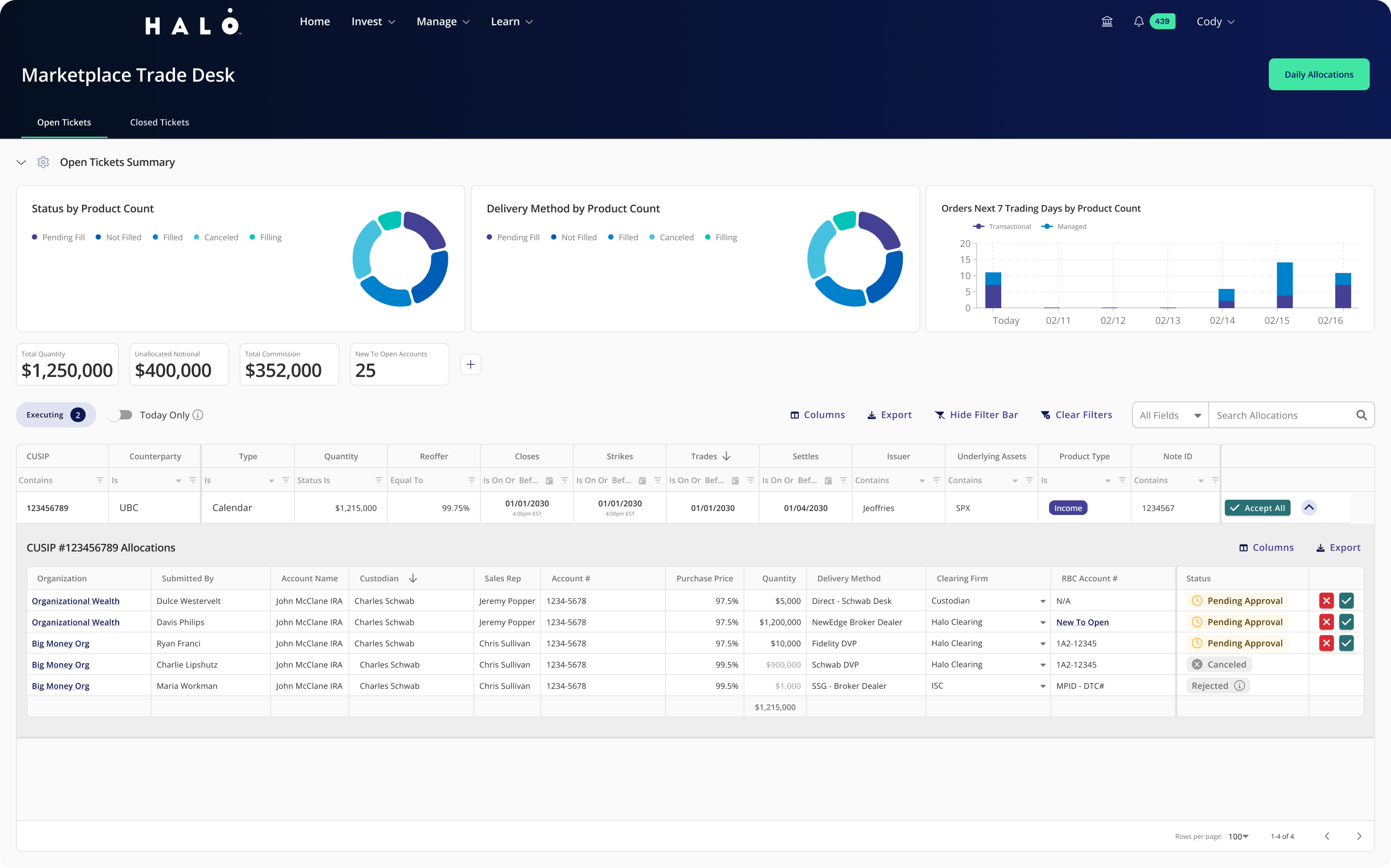Approve Ryan Franci allocation with green check
The image size is (1391, 868).
click(1346, 644)
